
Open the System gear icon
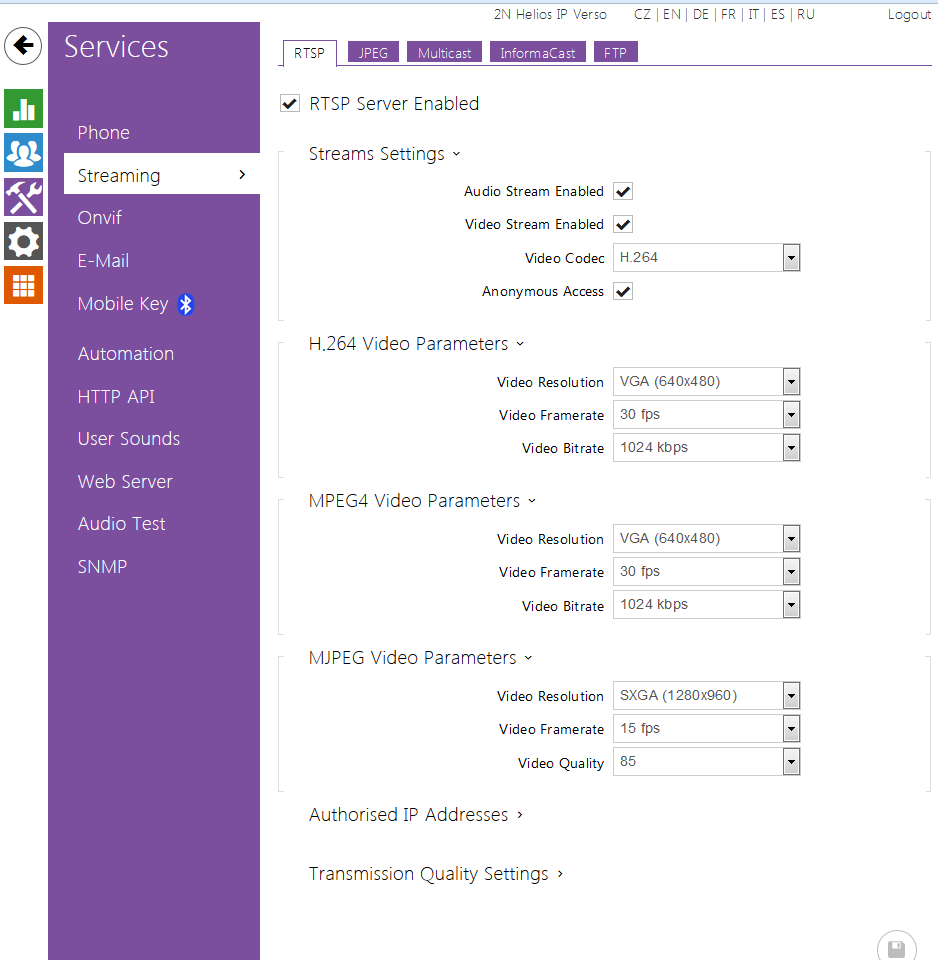click(x=23, y=241)
